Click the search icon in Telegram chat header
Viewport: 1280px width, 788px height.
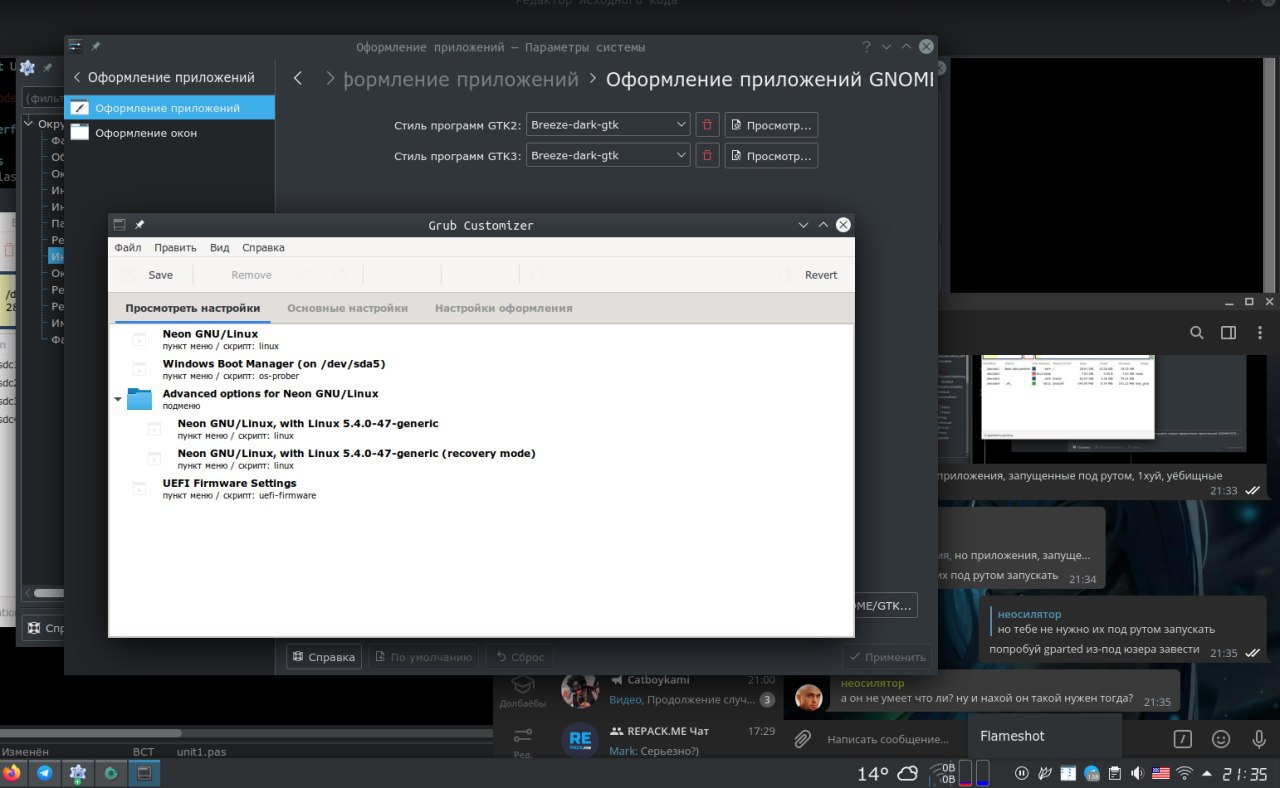(1196, 333)
